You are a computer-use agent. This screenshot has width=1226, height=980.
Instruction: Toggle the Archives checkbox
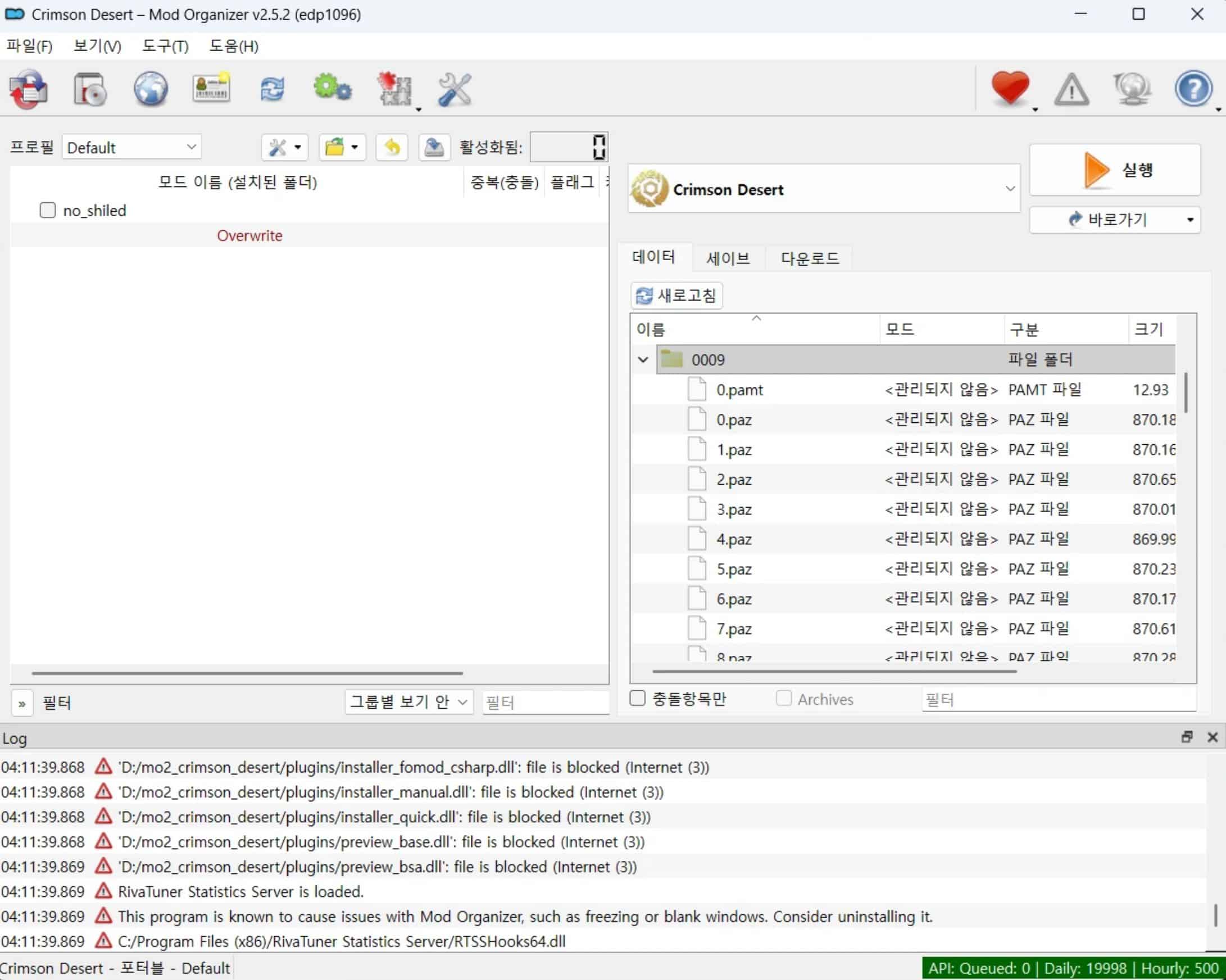pyautogui.click(x=784, y=698)
